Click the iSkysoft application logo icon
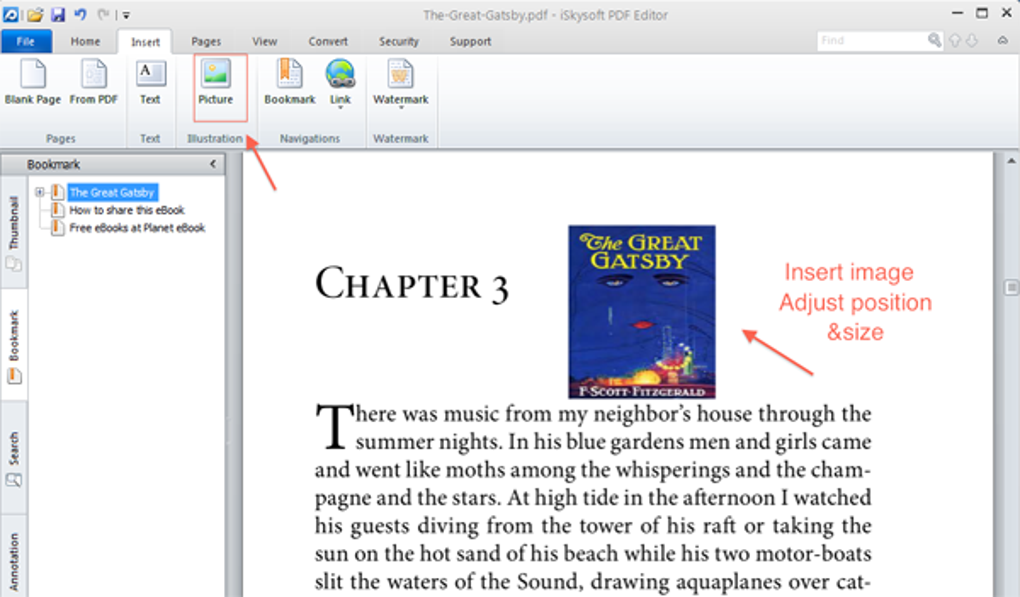The height and width of the screenshot is (597, 1020). coord(11,14)
